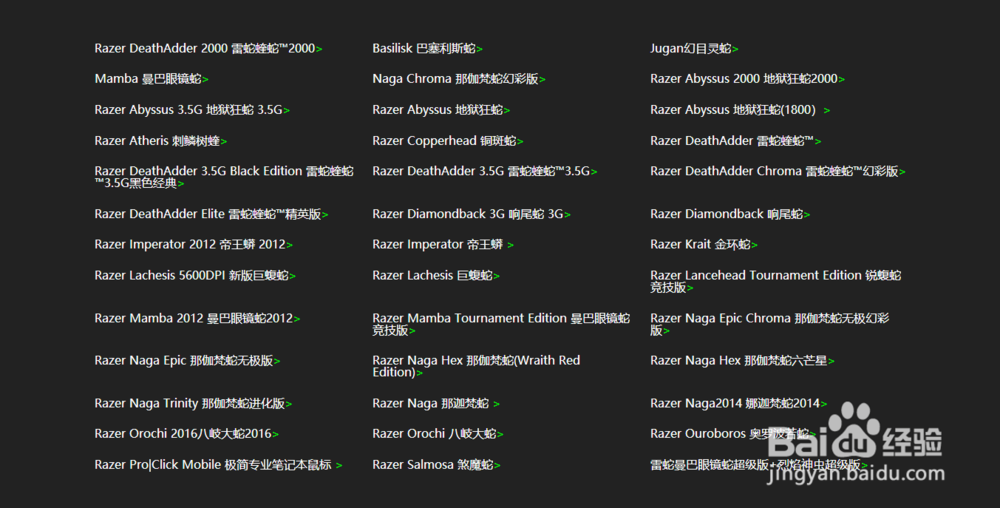Open Razer Salmosa 煞魔蛇 link
The image size is (1000, 508).
(436, 465)
